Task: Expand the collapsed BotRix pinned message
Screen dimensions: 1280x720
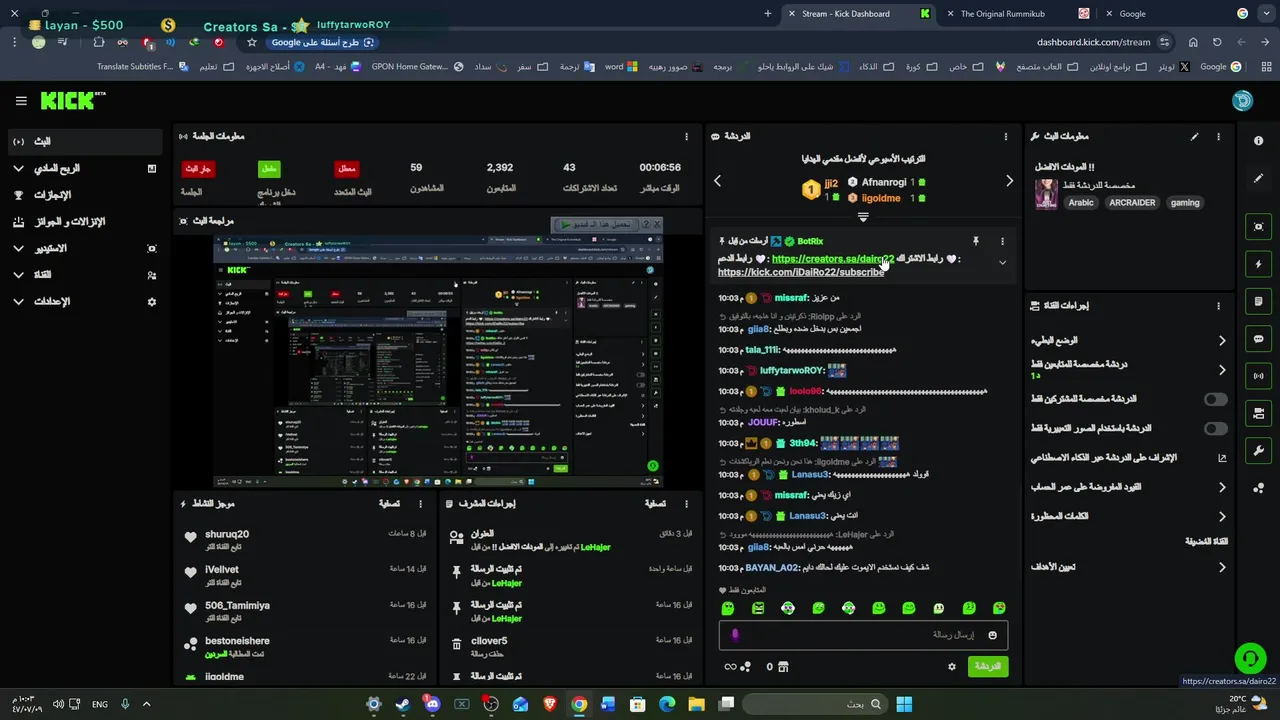Action: pyautogui.click(x=1002, y=263)
